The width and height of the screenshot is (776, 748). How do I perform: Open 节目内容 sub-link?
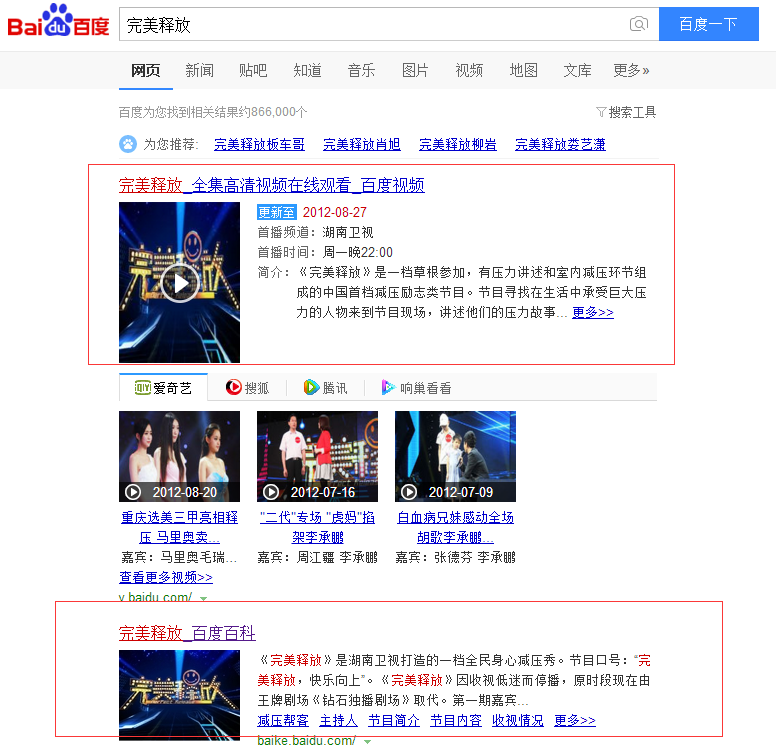[x=456, y=720]
